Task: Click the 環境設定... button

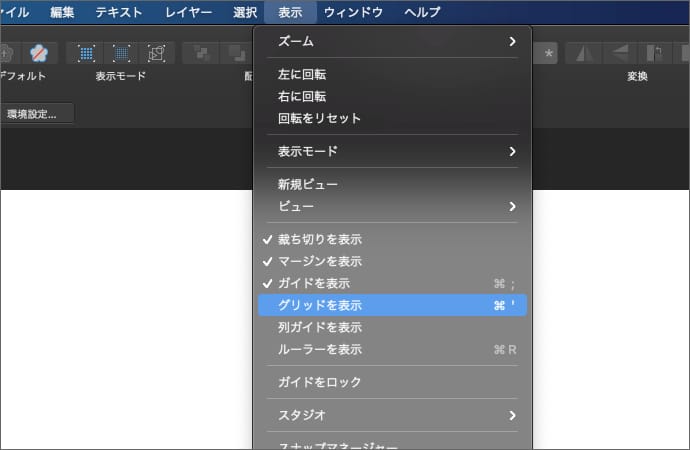Action: [39, 114]
